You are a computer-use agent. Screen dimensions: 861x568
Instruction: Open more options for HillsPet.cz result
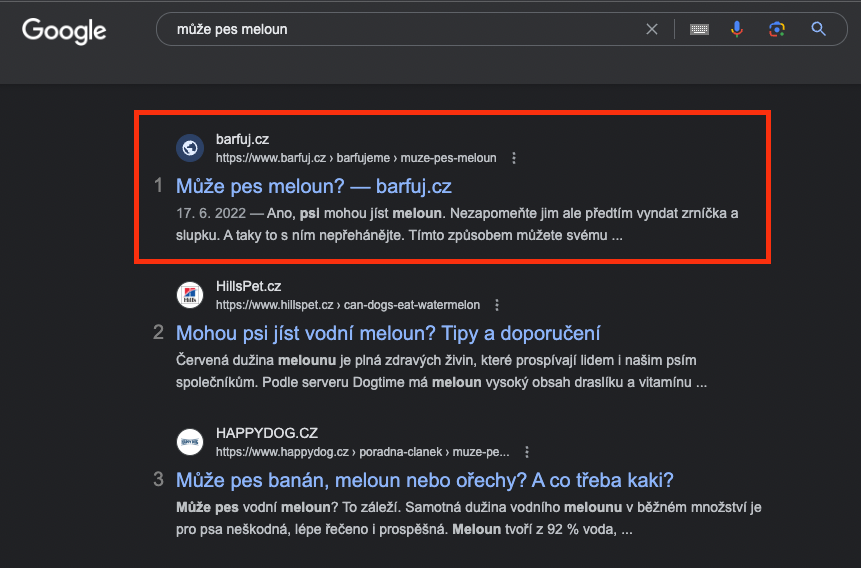pos(497,305)
